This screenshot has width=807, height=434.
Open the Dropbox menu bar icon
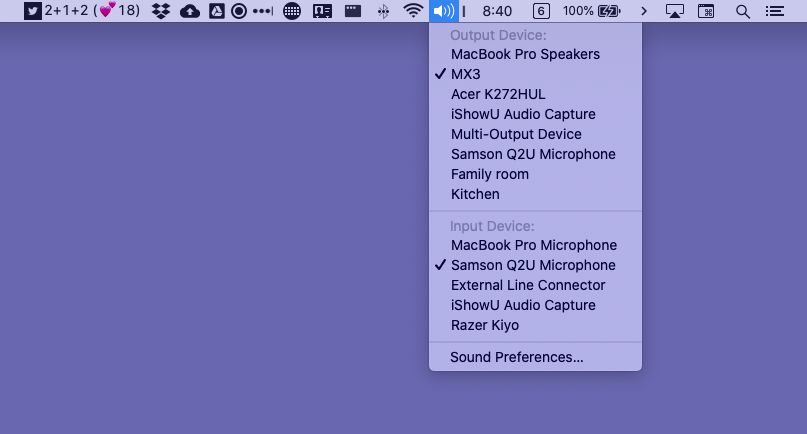pos(161,11)
